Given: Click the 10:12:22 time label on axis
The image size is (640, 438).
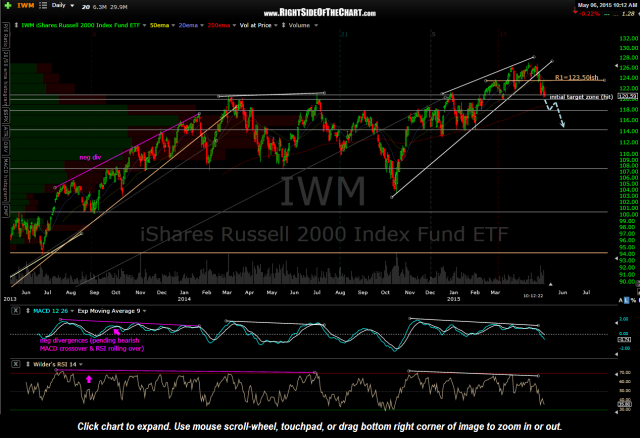Looking at the screenshot, I should coord(533,296).
